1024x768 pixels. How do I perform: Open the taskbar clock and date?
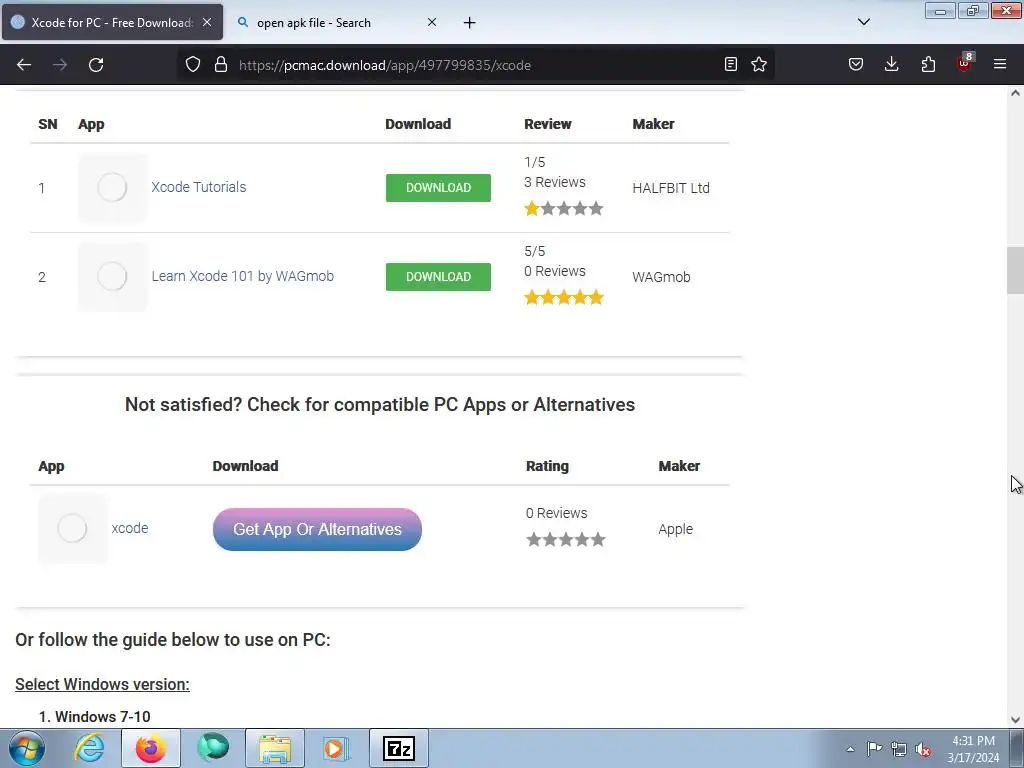973,749
